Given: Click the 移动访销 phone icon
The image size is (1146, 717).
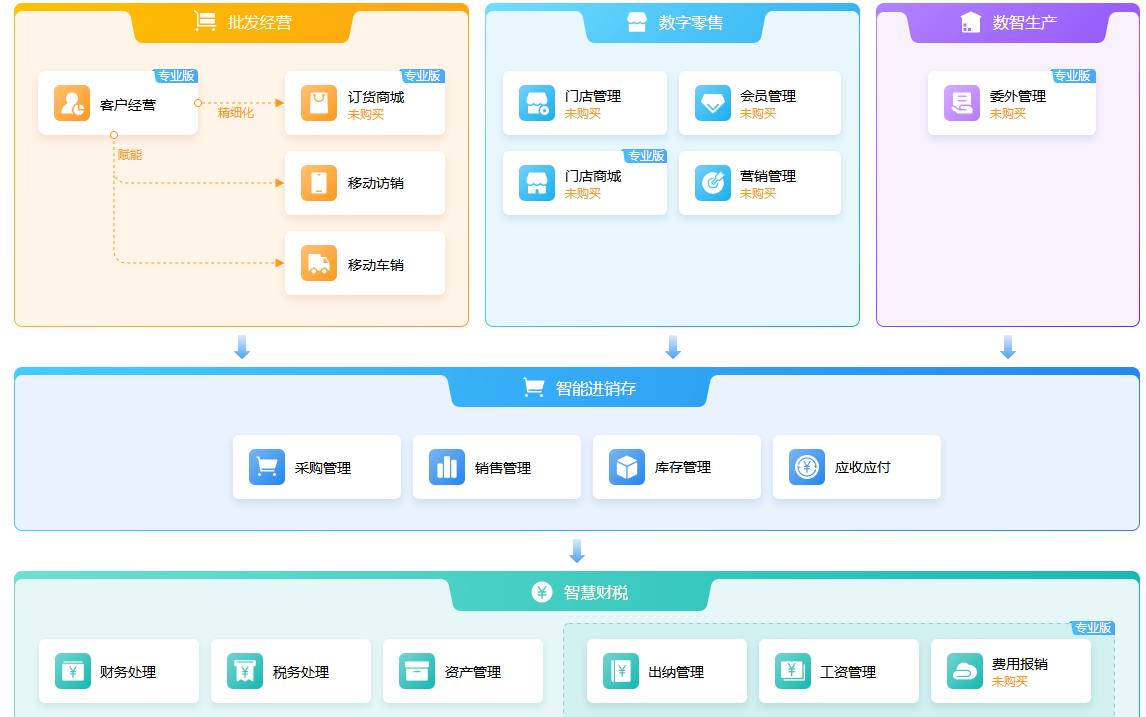Looking at the screenshot, I should tap(319, 183).
